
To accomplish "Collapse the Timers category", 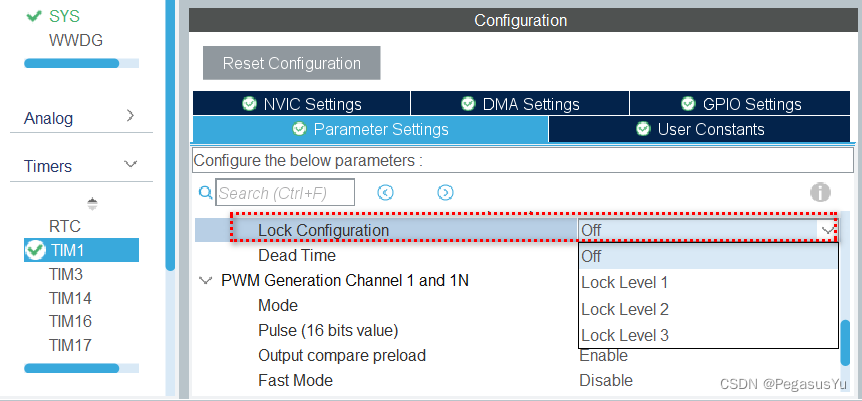I will 130,165.
